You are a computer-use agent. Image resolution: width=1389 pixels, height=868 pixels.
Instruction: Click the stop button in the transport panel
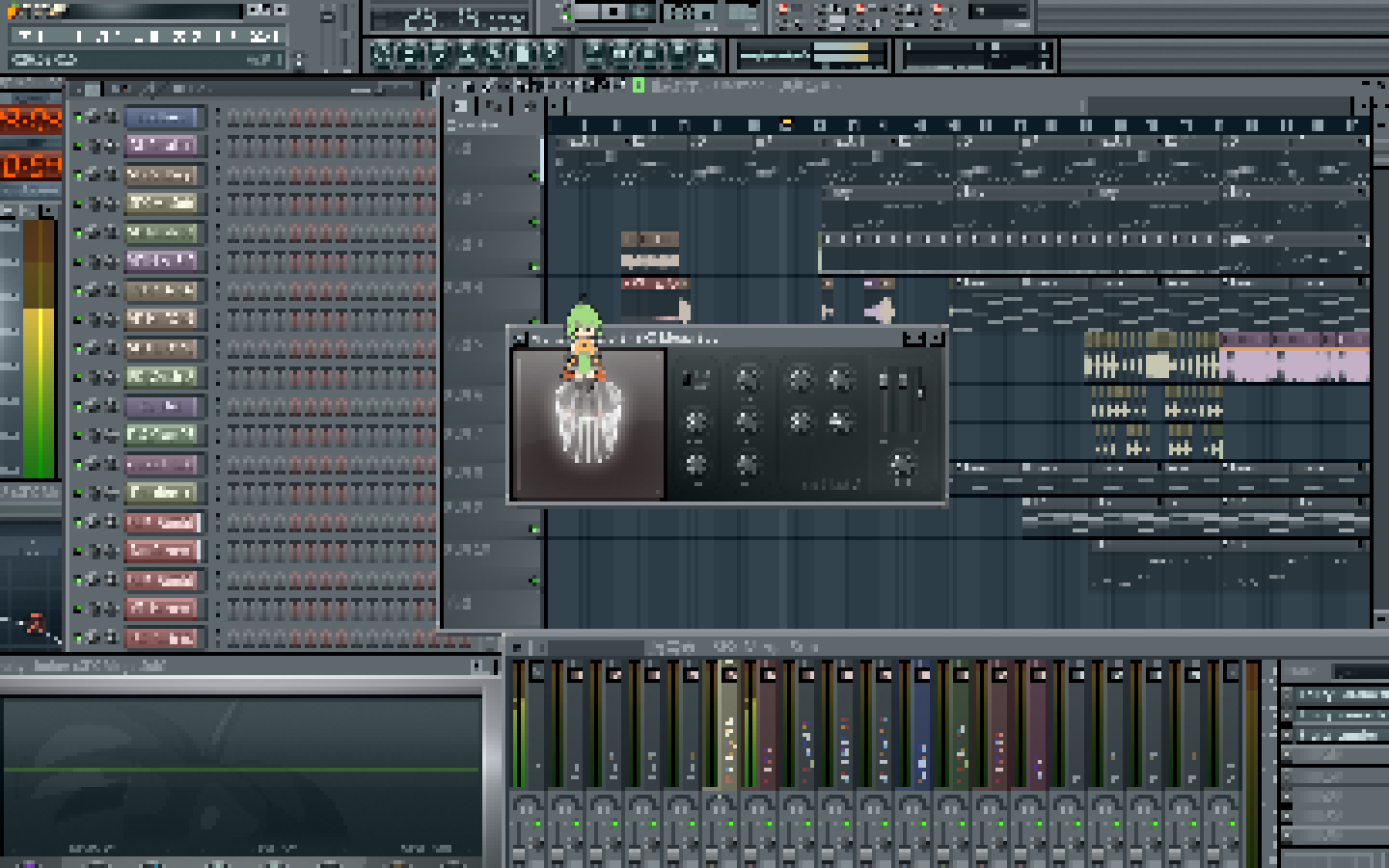click(x=615, y=13)
